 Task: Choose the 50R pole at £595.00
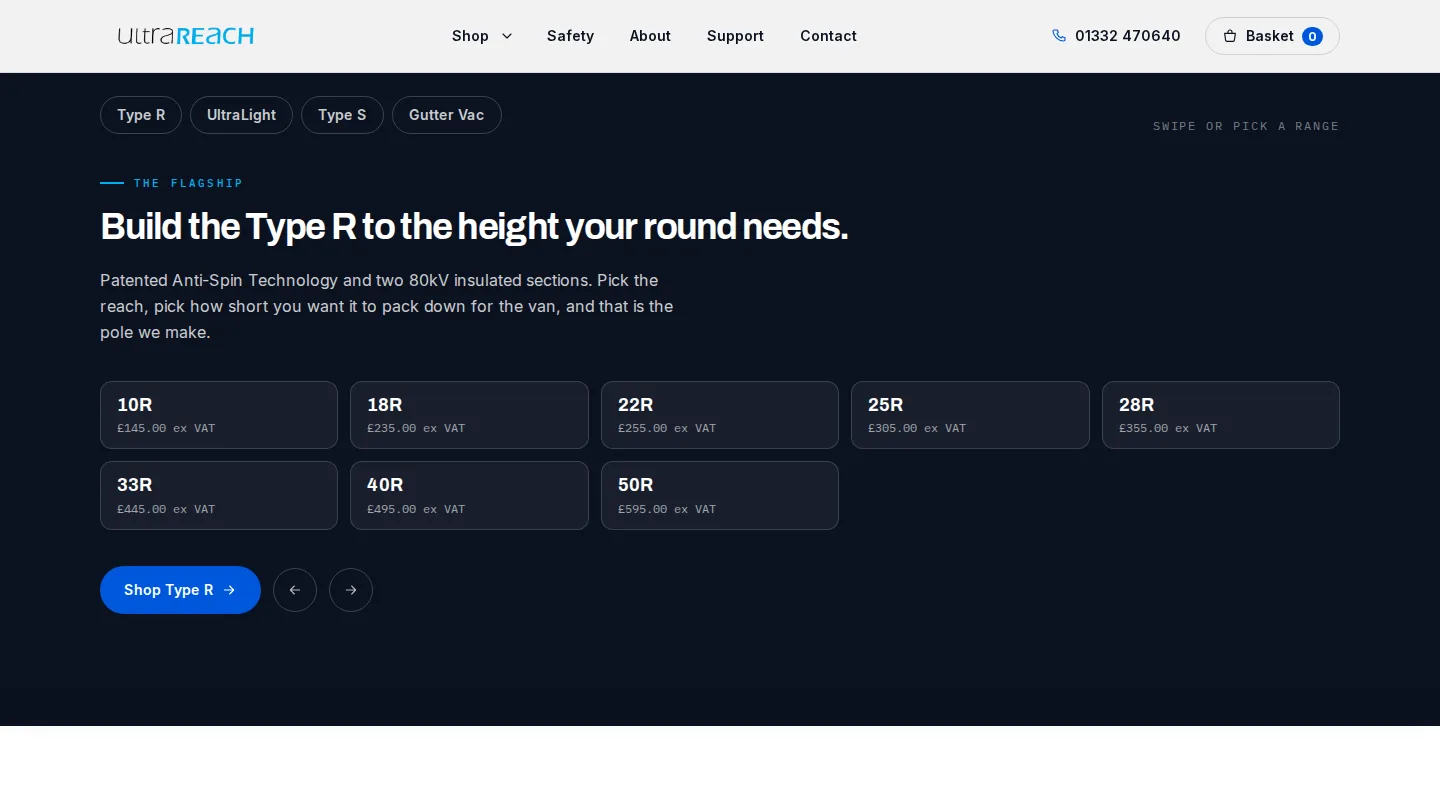pos(720,495)
